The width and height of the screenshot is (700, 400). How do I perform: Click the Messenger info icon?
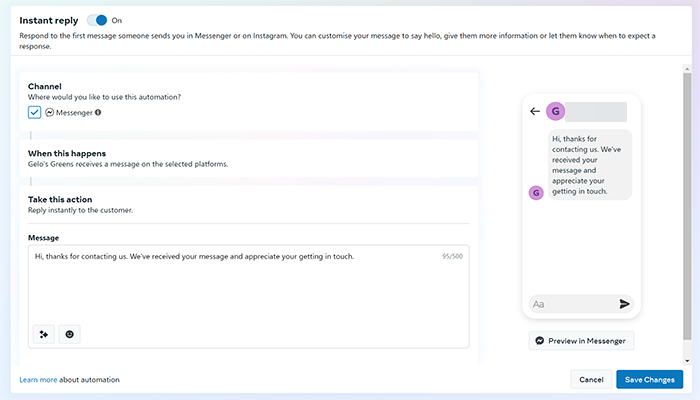(98, 112)
